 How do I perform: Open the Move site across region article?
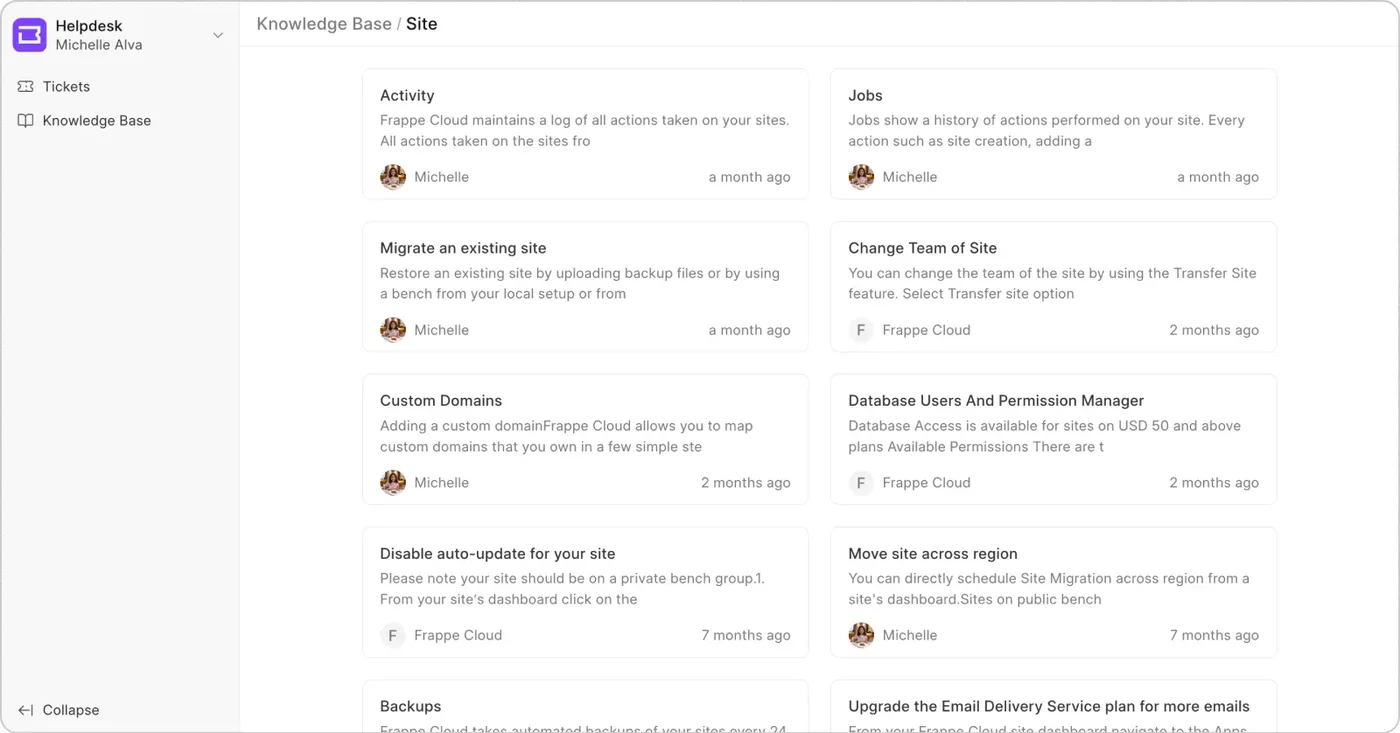[1053, 592]
